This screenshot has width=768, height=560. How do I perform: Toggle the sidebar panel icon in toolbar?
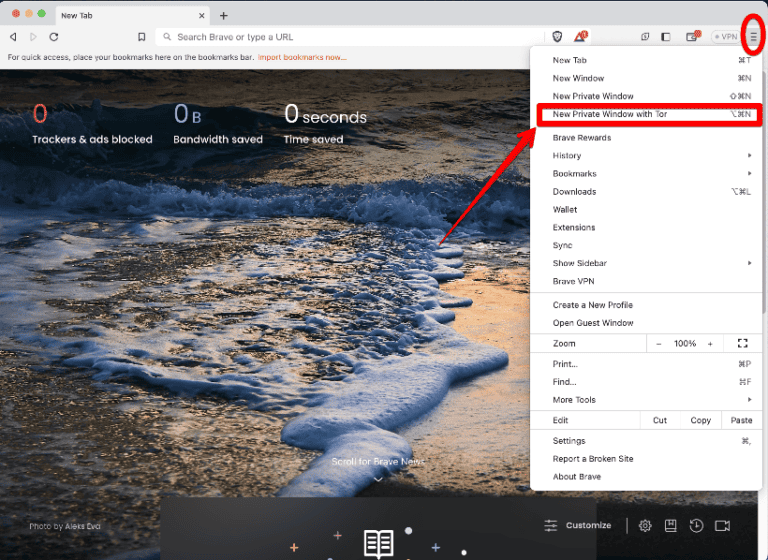[666, 37]
